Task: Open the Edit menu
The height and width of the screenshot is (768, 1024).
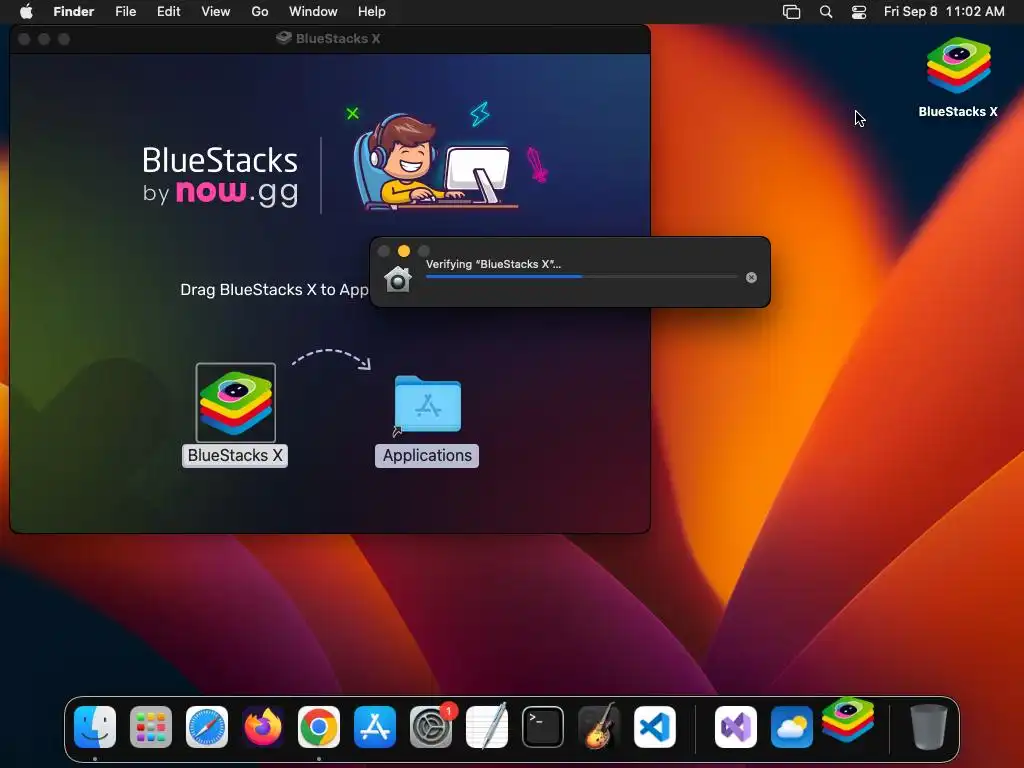Action: 168,11
